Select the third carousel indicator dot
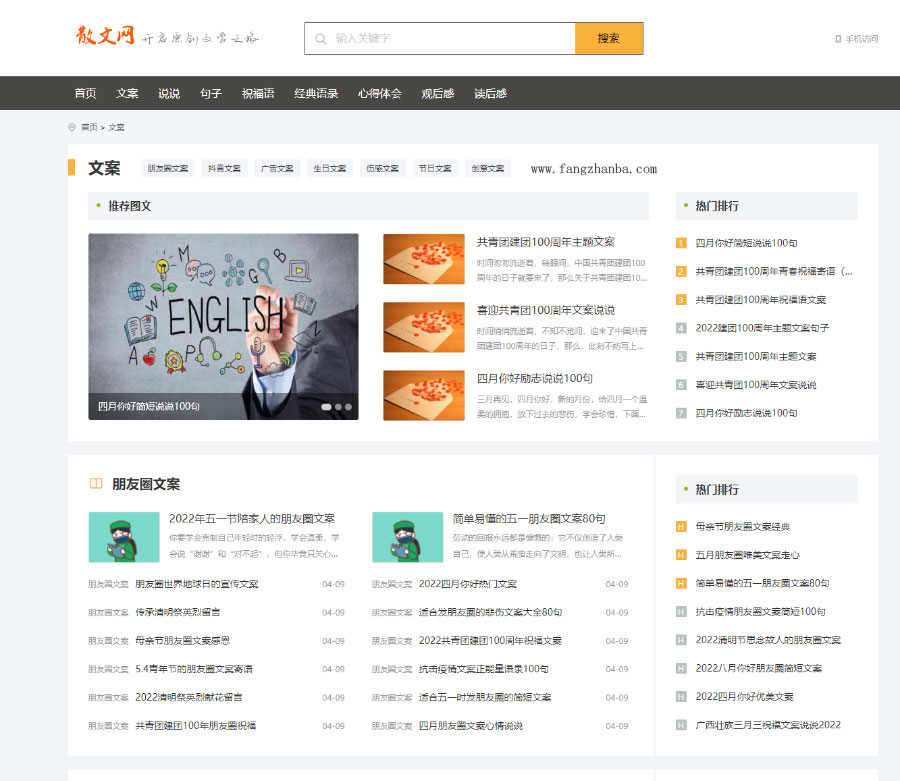The width and height of the screenshot is (900, 781). 348,407
